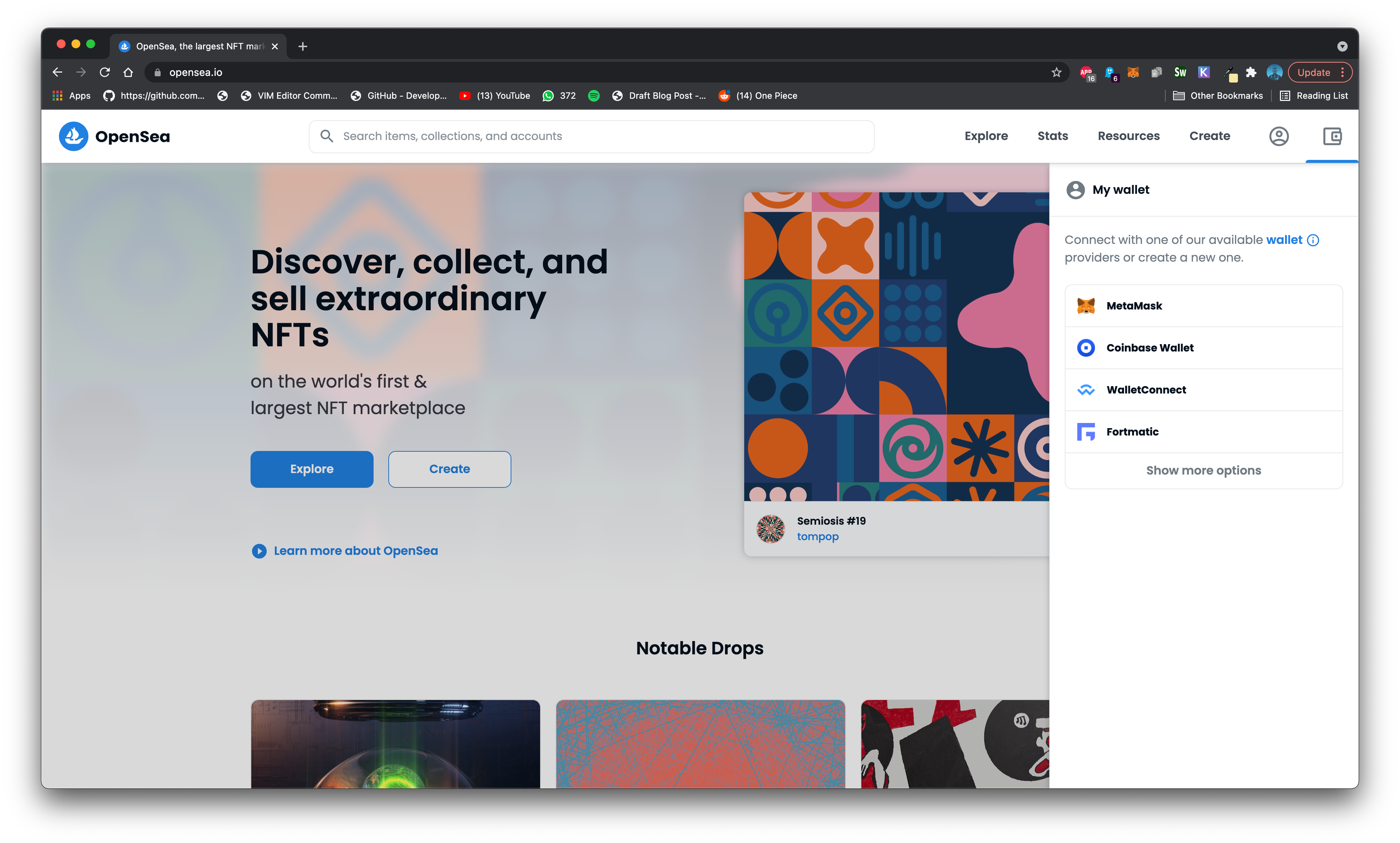Click Learn more about OpenSea link
This screenshot has width=1400, height=843.
point(356,551)
